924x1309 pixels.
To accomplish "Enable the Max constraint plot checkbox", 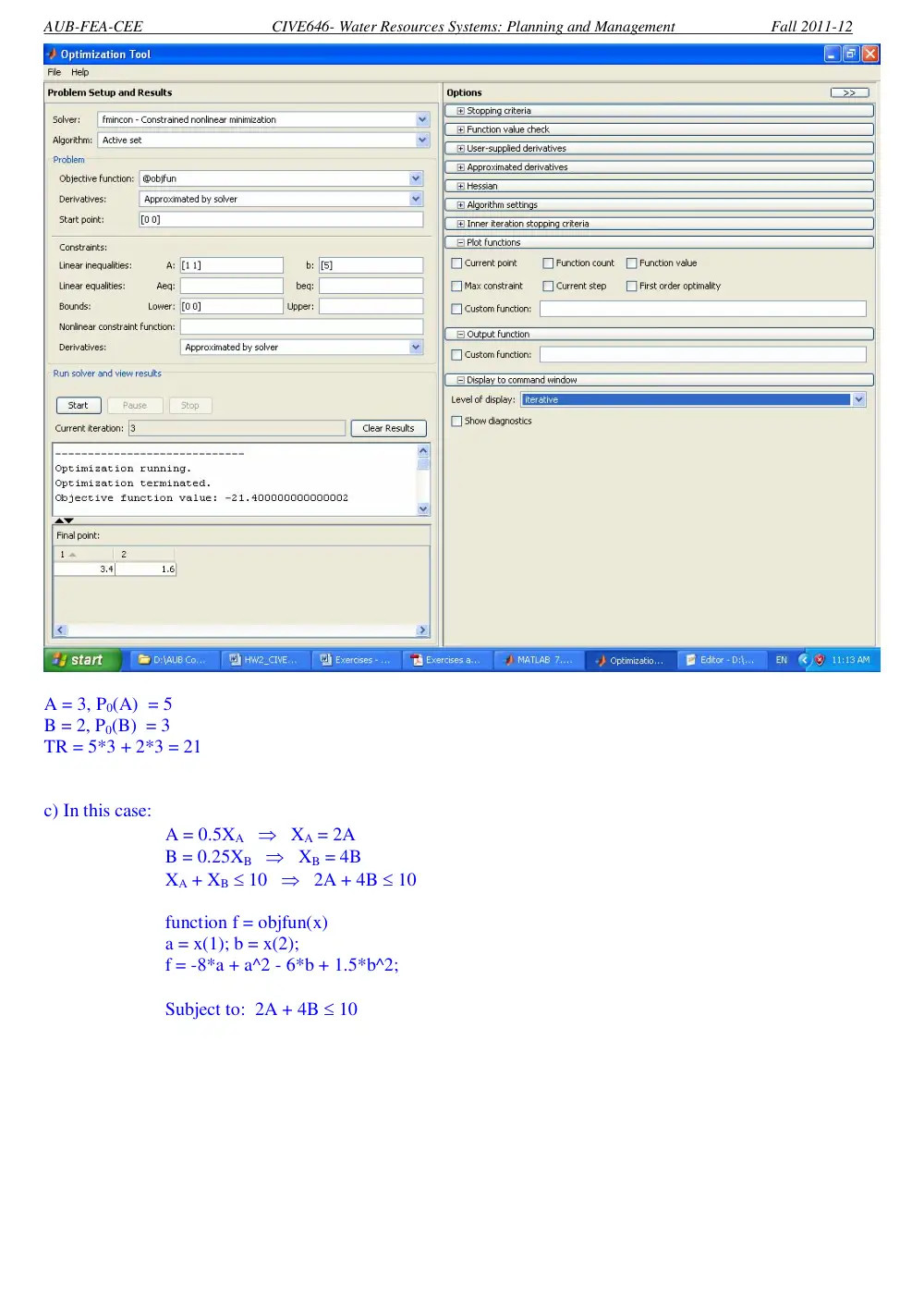I will pos(456,287).
